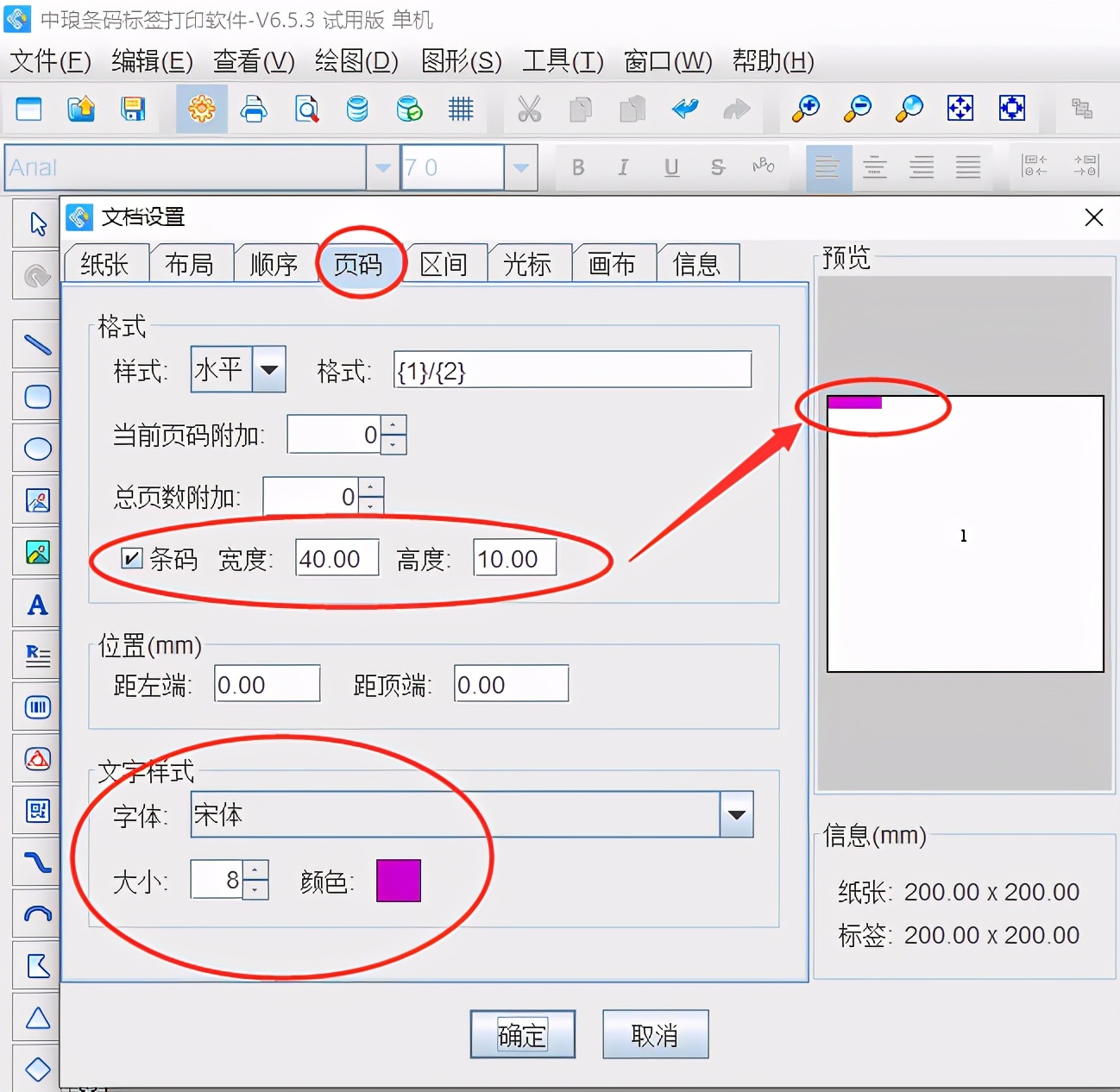Click the new document icon

pyautogui.click(x=28, y=109)
